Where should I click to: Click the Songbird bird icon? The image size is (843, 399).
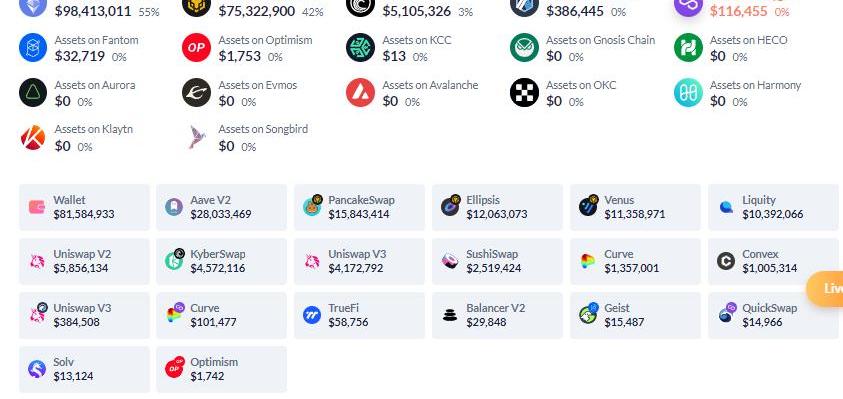click(x=196, y=137)
